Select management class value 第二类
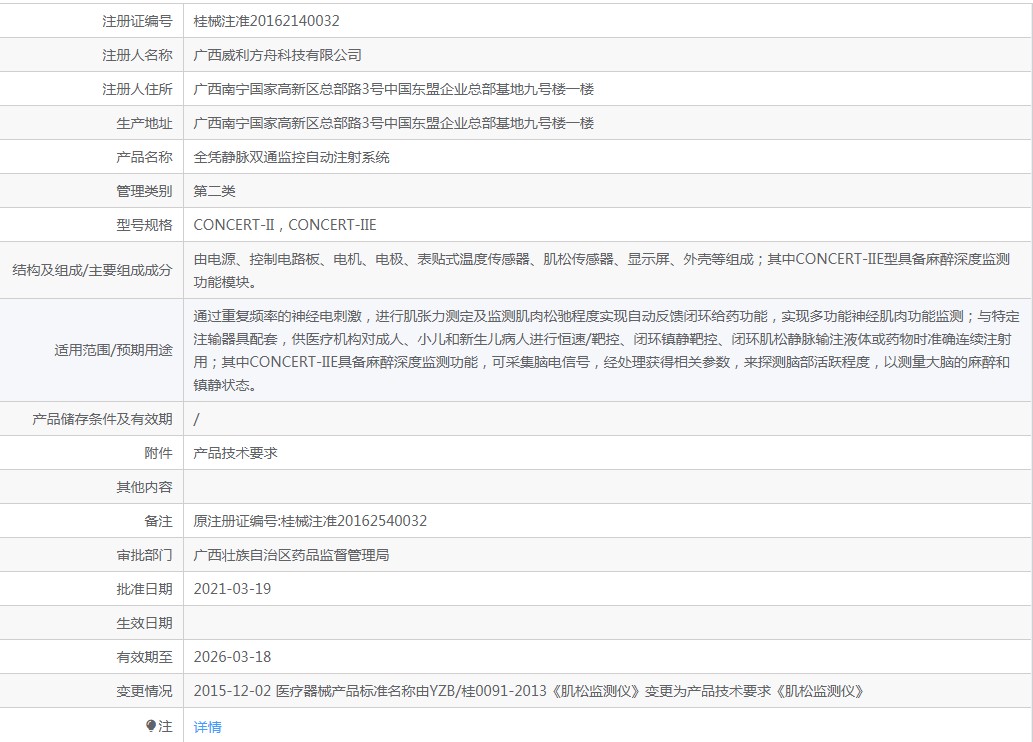 click(x=214, y=191)
